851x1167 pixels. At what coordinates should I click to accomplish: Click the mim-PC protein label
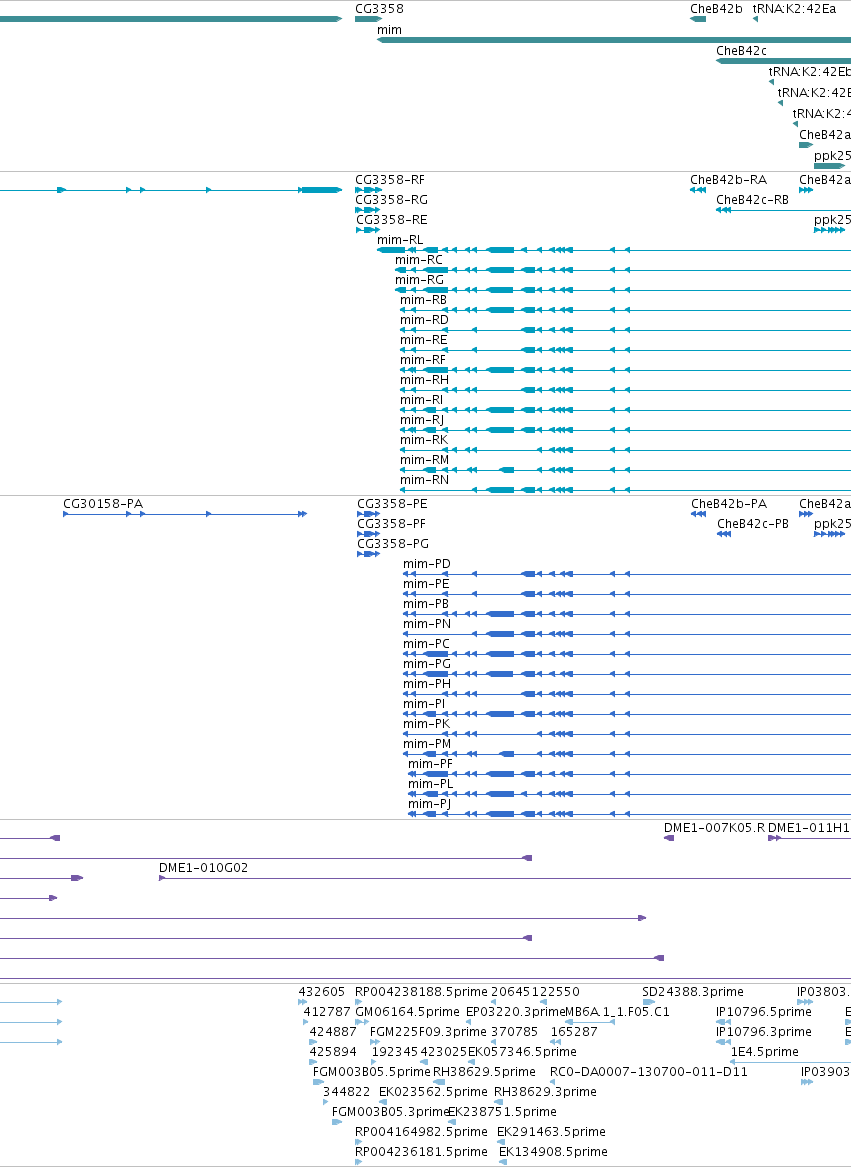coord(426,645)
